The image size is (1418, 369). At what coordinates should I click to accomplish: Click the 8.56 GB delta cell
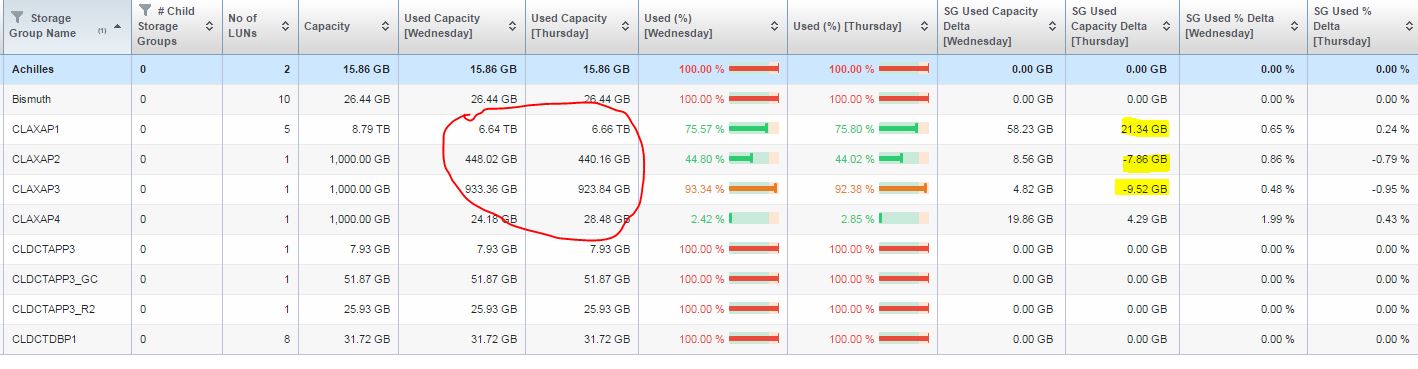point(1032,160)
